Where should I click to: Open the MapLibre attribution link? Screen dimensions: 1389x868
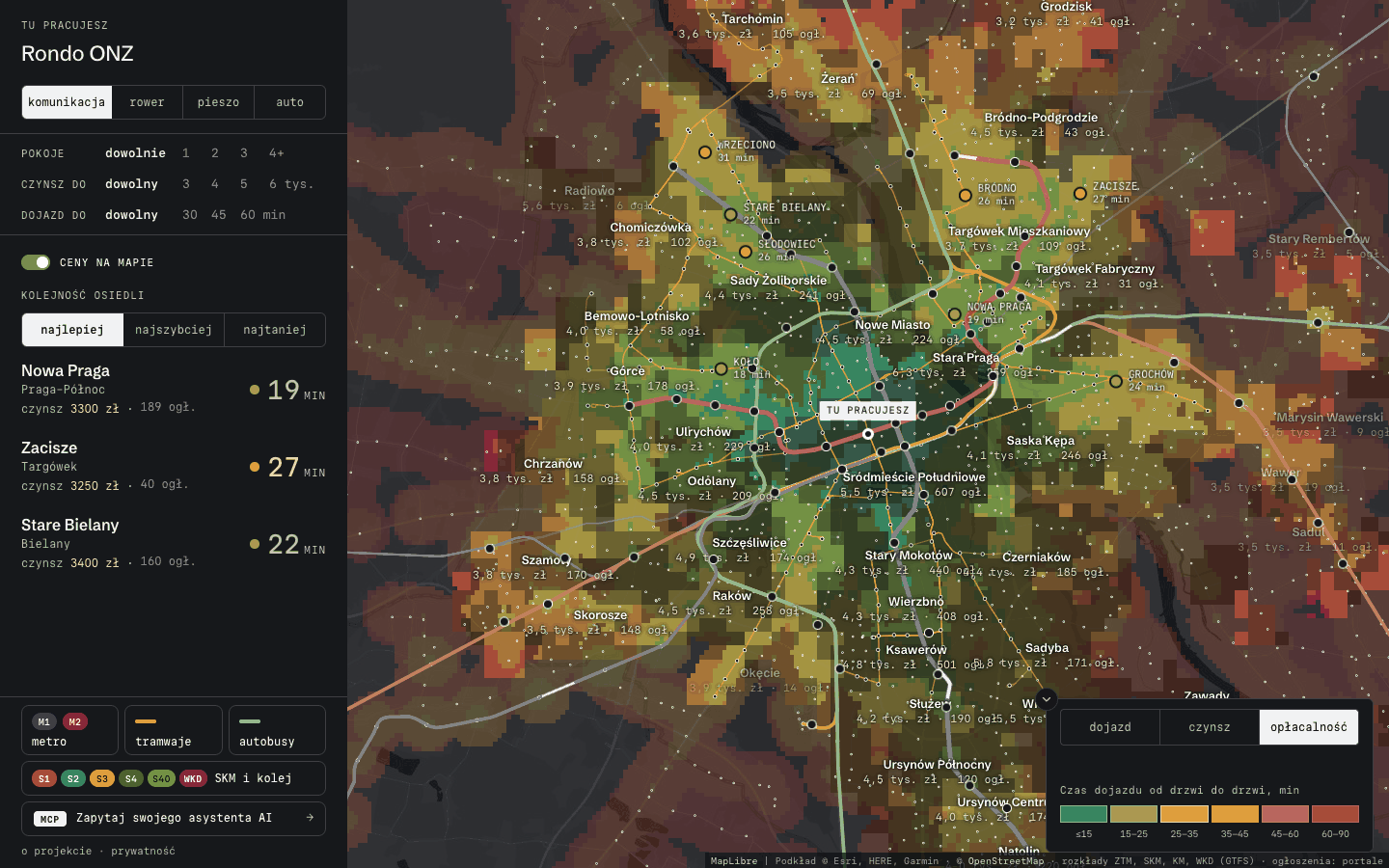[734, 861]
